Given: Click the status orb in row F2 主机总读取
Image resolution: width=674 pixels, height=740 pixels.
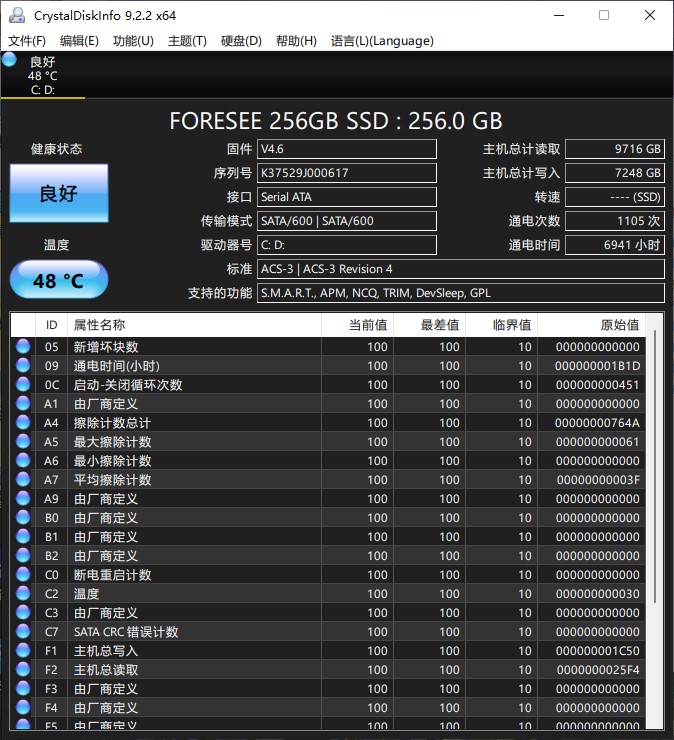Looking at the screenshot, I should [x=23, y=669].
